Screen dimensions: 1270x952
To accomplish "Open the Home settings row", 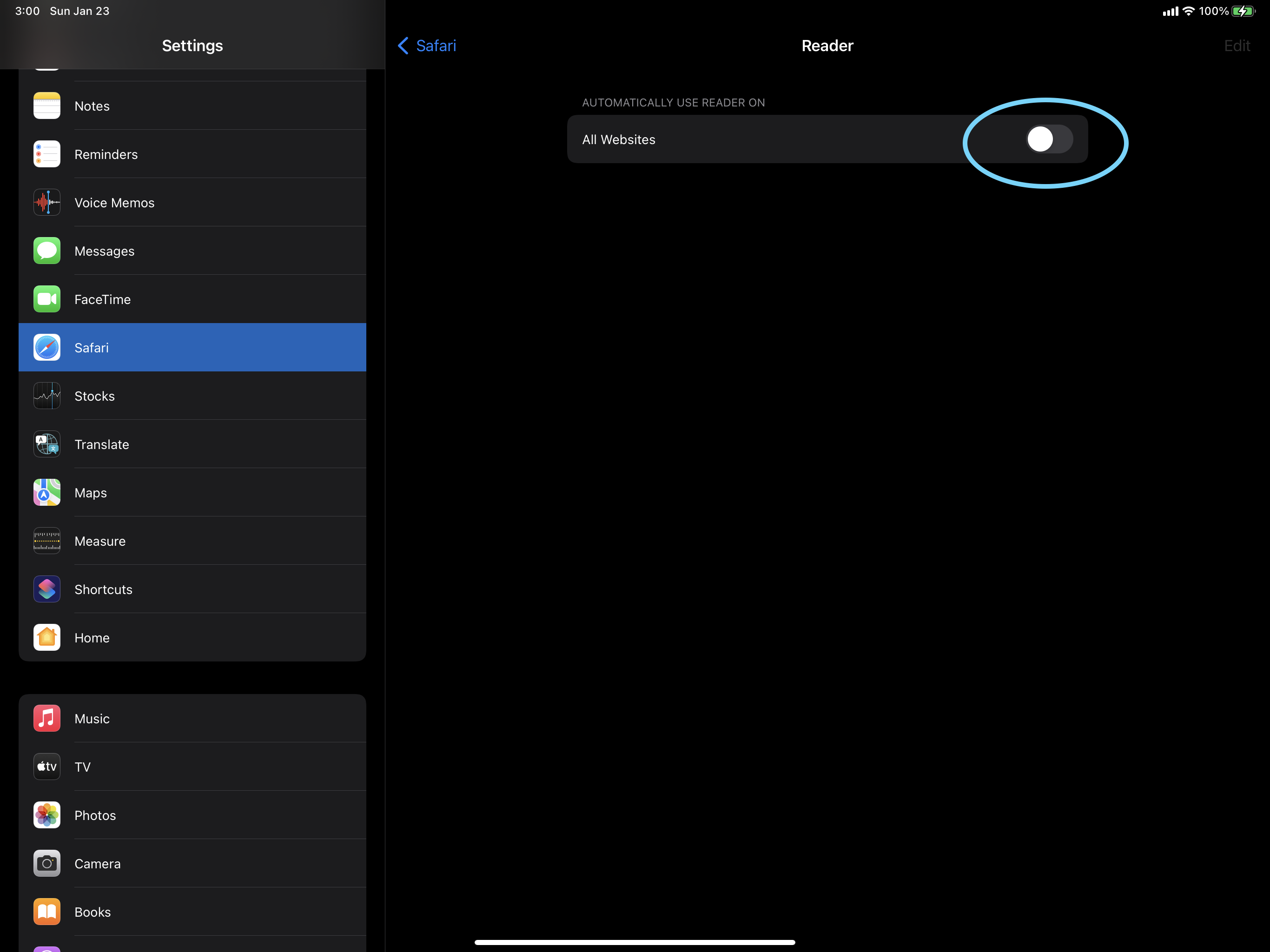I will 192,637.
